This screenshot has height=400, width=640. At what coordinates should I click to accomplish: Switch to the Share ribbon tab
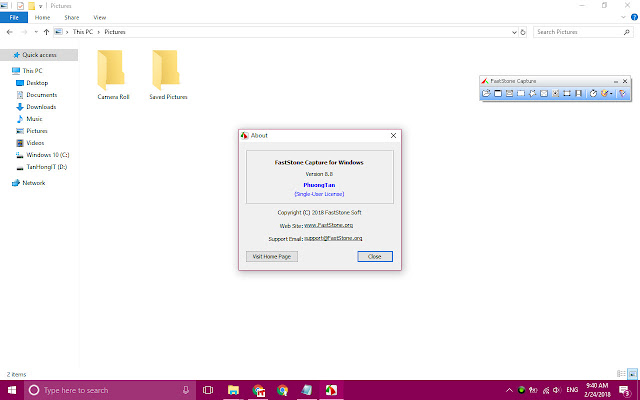click(x=71, y=18)
